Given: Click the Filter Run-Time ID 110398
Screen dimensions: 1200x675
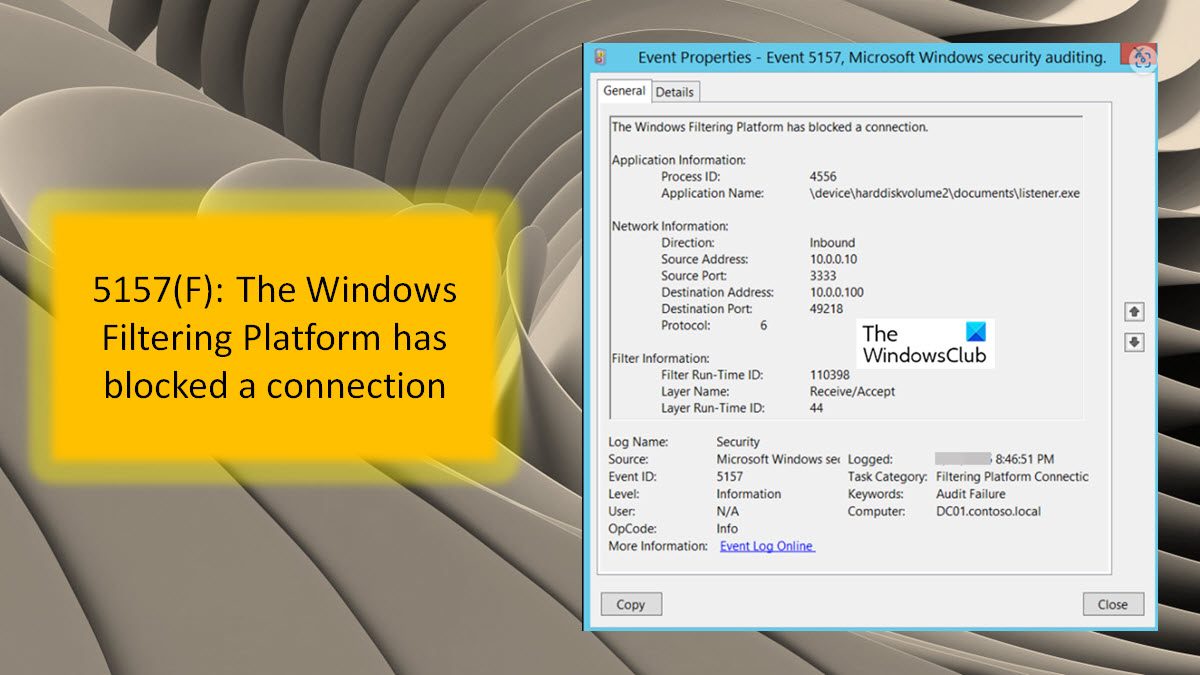Looking at the screenshot, I should 832,374.
